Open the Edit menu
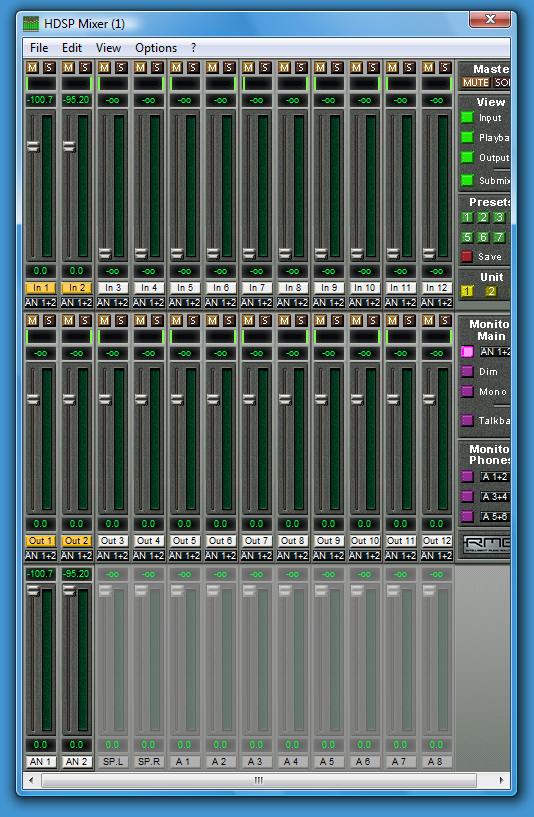This screenshot has height=817, width=534. 72,47
